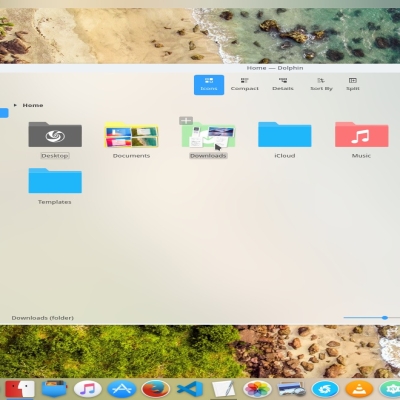Image resolution: width=400 pixels, height=400 pixels.
Task: Switch to Icons view mode
Action: tap(209, 85)
